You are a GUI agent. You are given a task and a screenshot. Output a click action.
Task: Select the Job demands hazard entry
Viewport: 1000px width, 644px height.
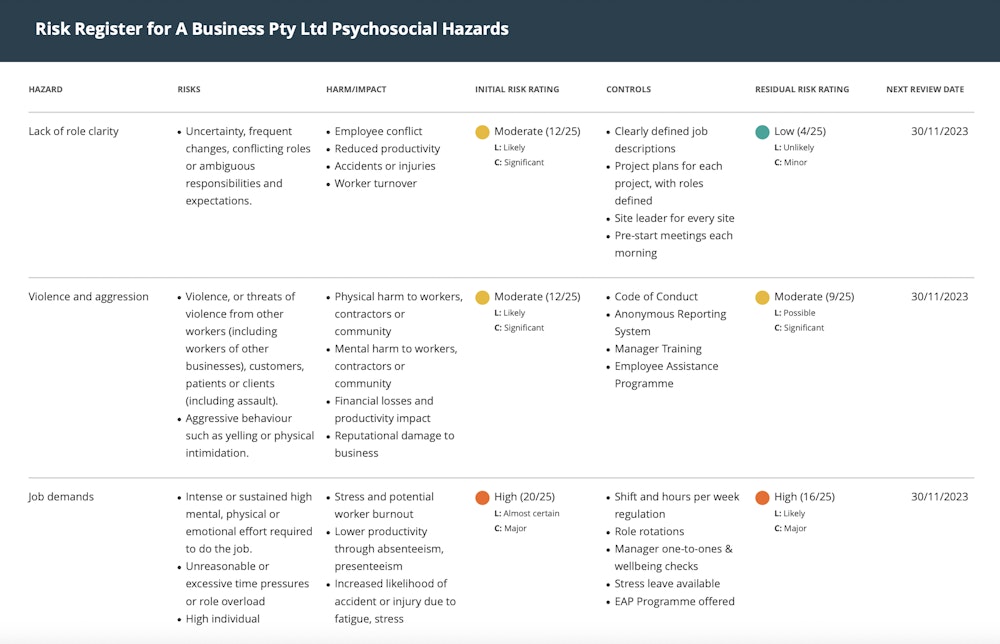[x=63, y=496]
